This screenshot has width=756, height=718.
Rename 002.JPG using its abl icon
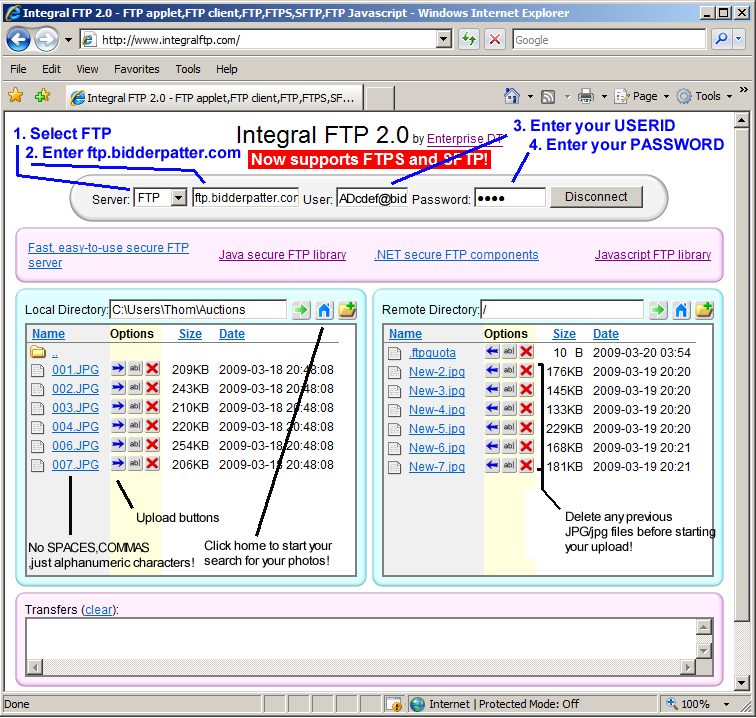[135, 388]
